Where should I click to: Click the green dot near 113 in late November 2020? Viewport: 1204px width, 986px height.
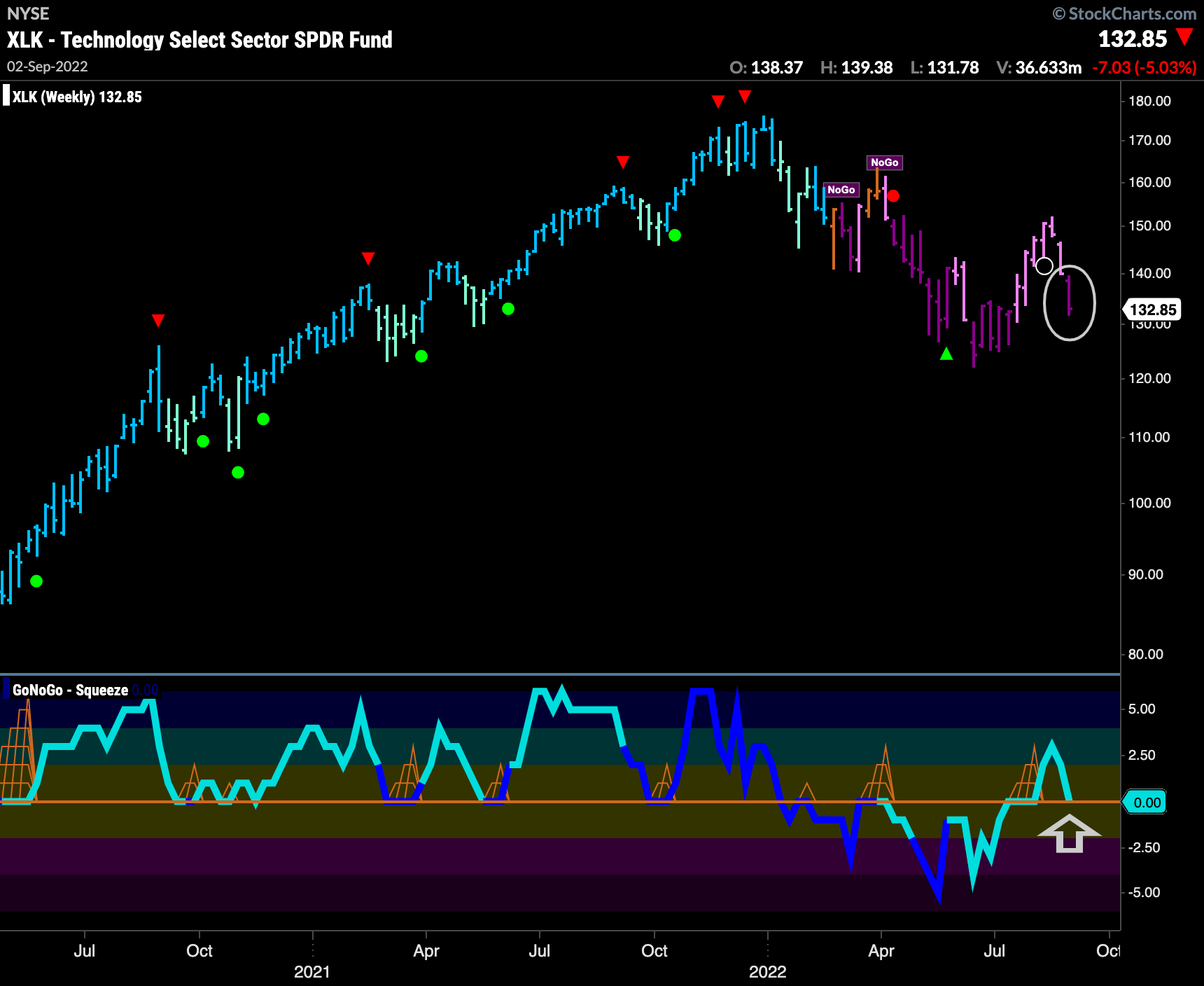(263, 419)
